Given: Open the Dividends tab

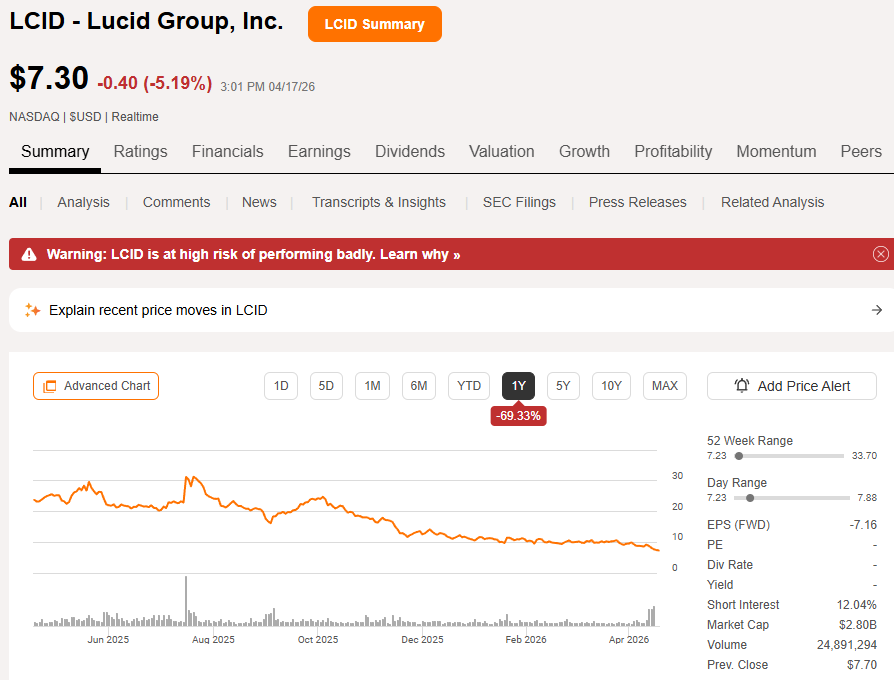Looking at the screenshot, I should click(409, 152).
